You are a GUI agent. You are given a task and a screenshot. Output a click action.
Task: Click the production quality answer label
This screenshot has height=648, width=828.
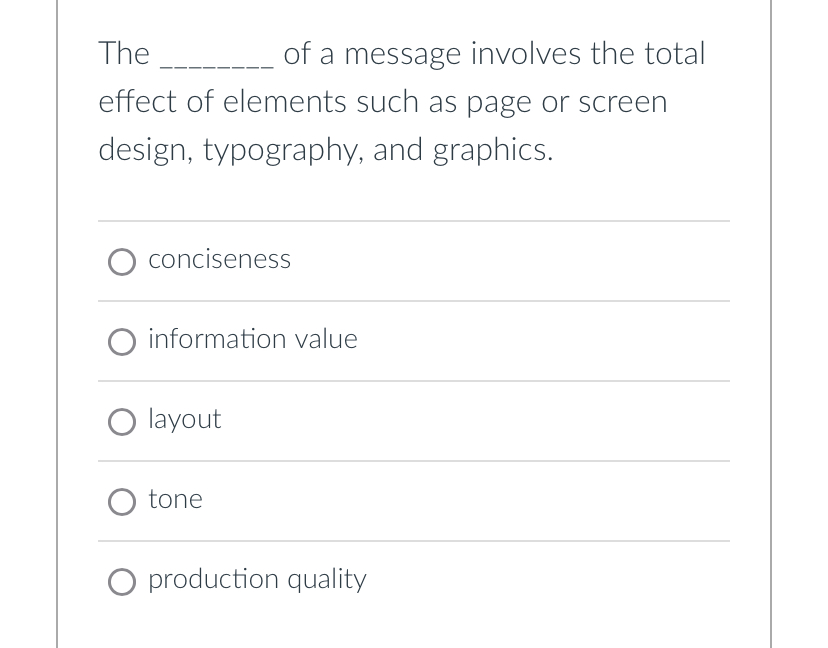click(257, 579)
